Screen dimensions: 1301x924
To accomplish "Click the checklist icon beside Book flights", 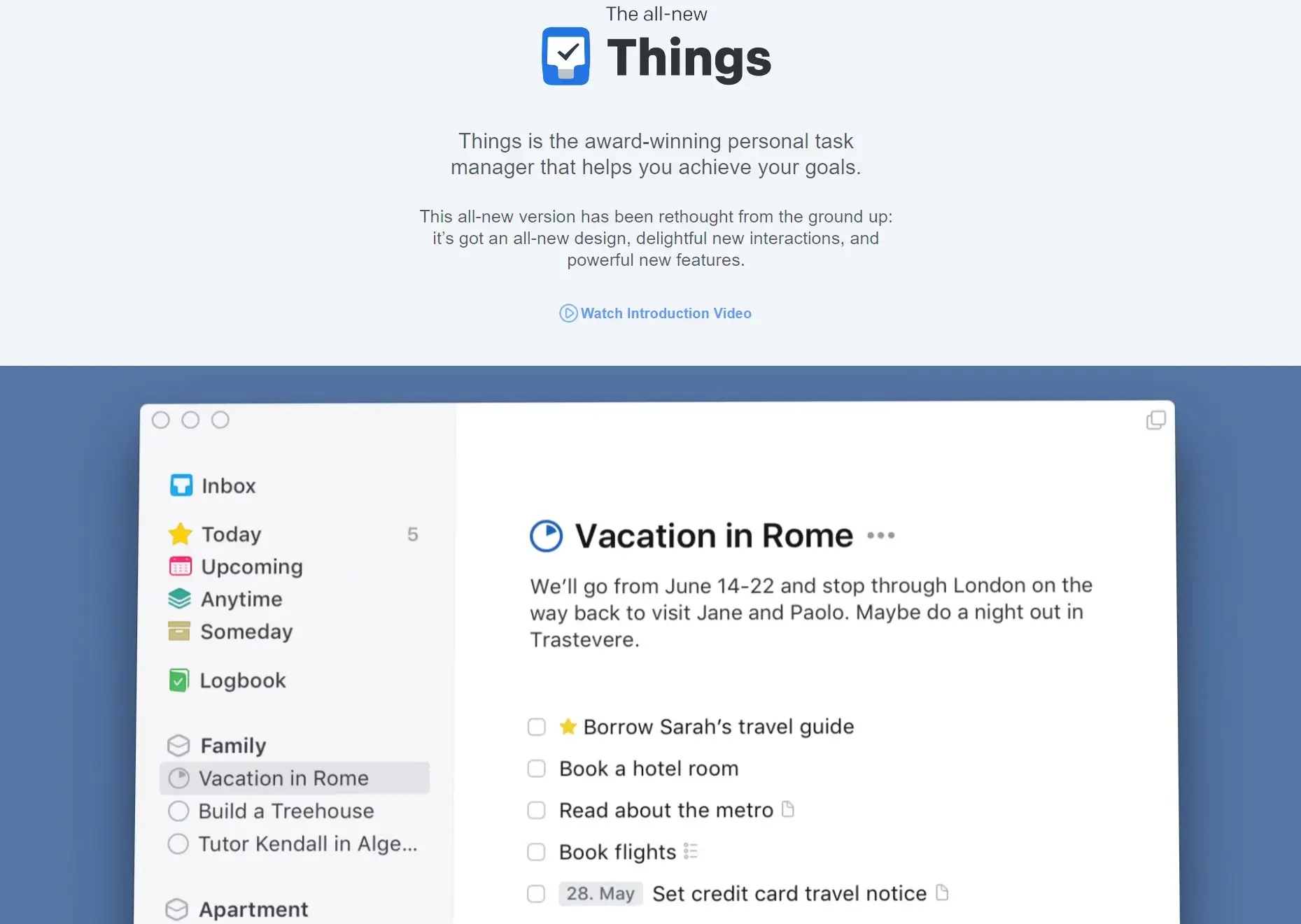I will tap(691, 851).
